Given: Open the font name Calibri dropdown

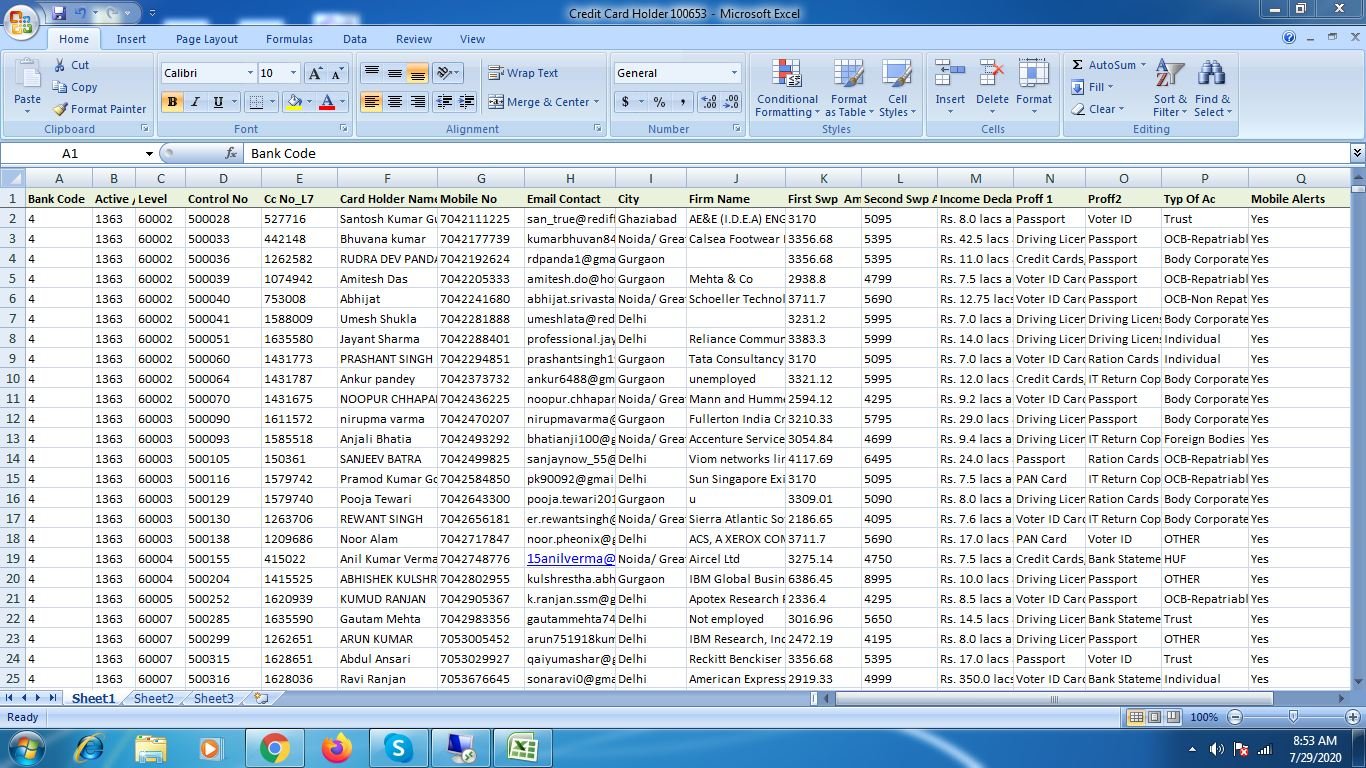Looking at the screenshot, I should pos(250,73).
